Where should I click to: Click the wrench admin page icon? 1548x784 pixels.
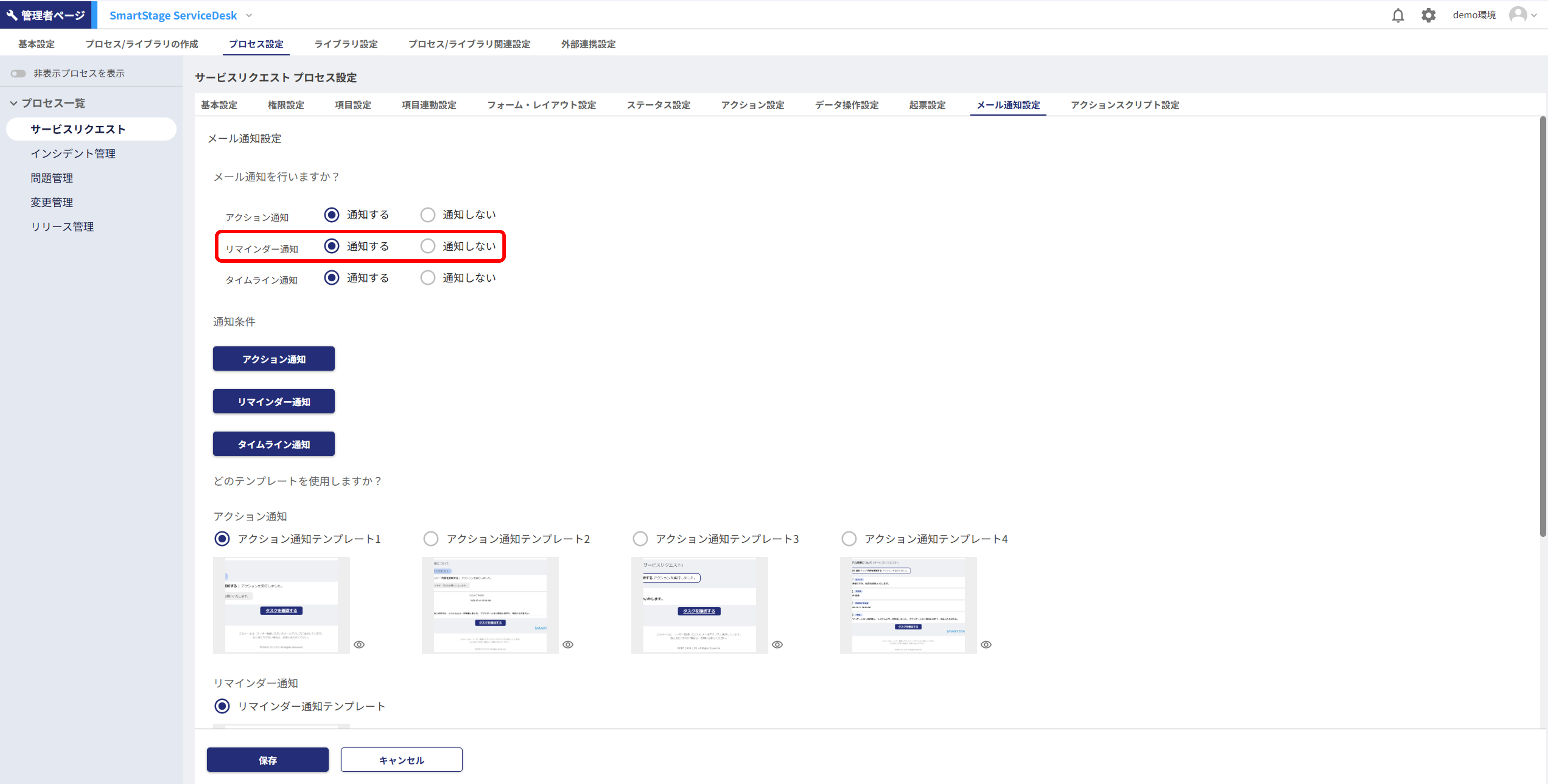tap(12, 15)
